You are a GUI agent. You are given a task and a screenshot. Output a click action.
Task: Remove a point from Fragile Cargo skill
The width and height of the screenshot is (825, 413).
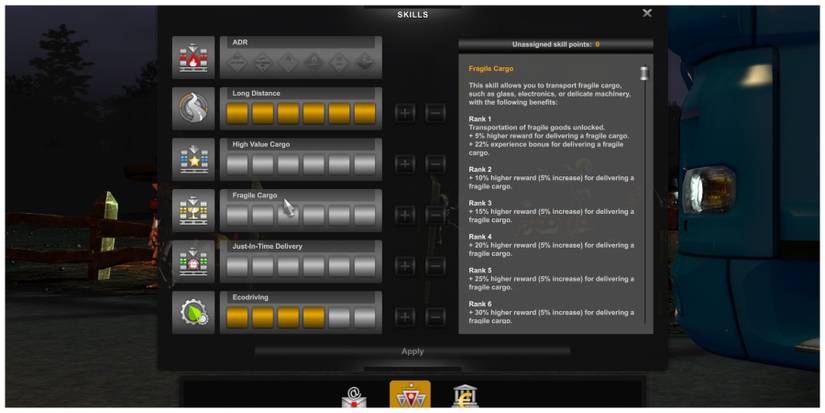[x=435, y=215]
